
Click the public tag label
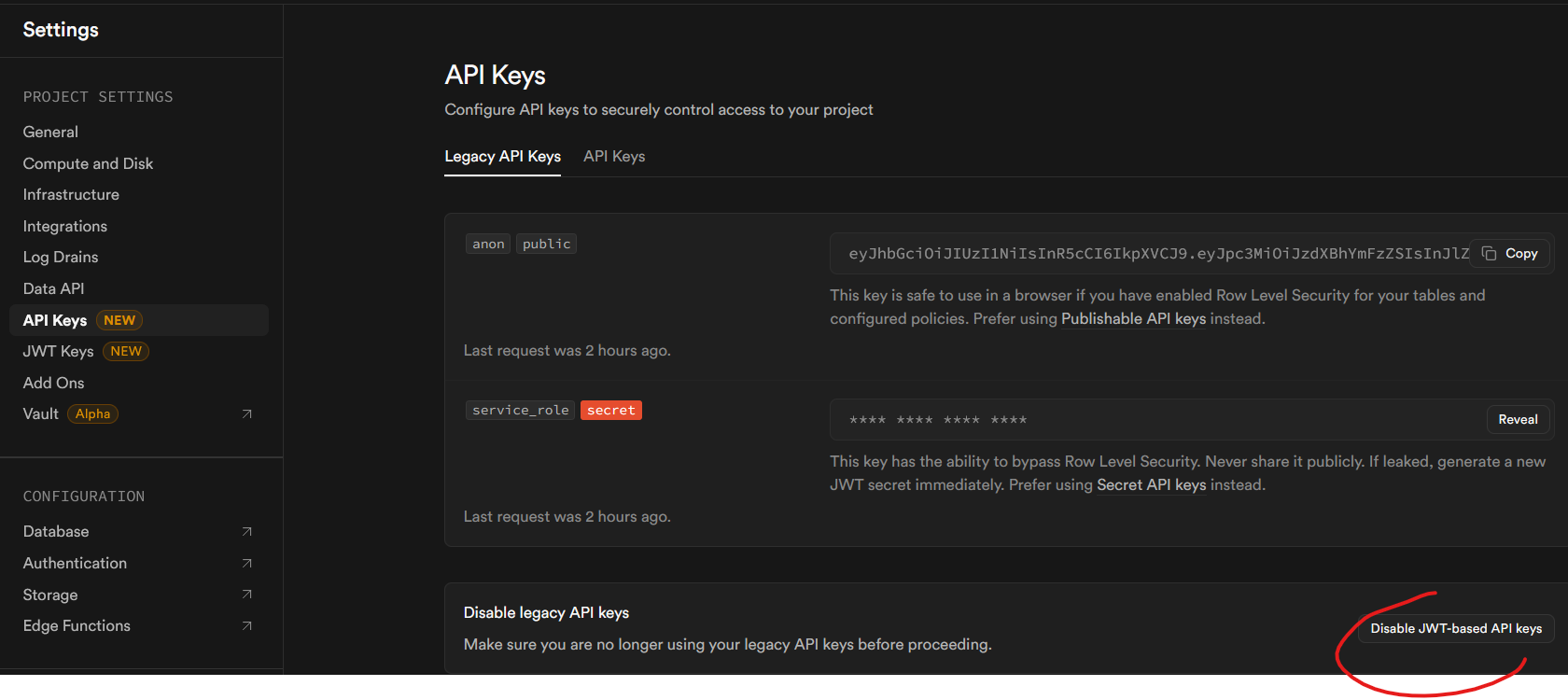546,244
